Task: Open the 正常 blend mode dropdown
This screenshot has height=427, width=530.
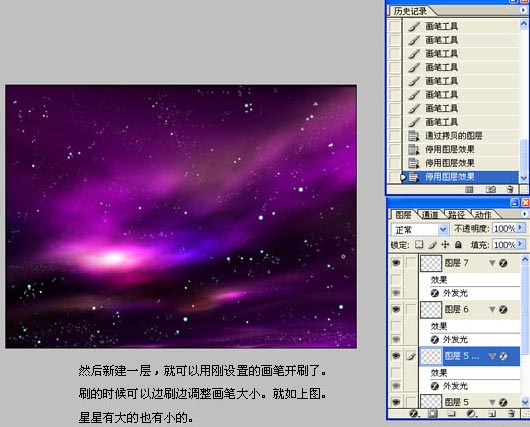Action: click(x=420, y=230)
